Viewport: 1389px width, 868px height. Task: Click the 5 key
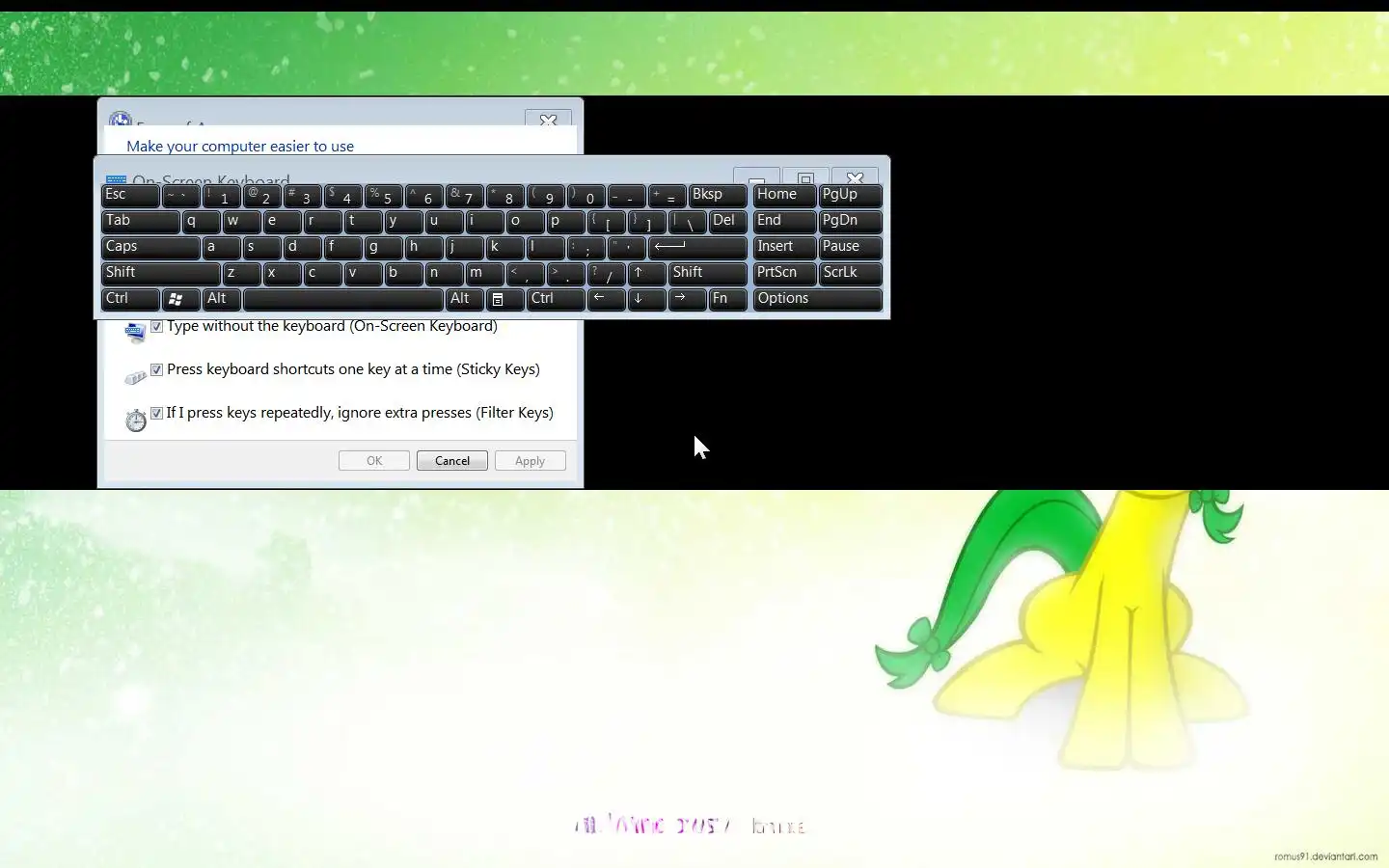click(384, 196)
